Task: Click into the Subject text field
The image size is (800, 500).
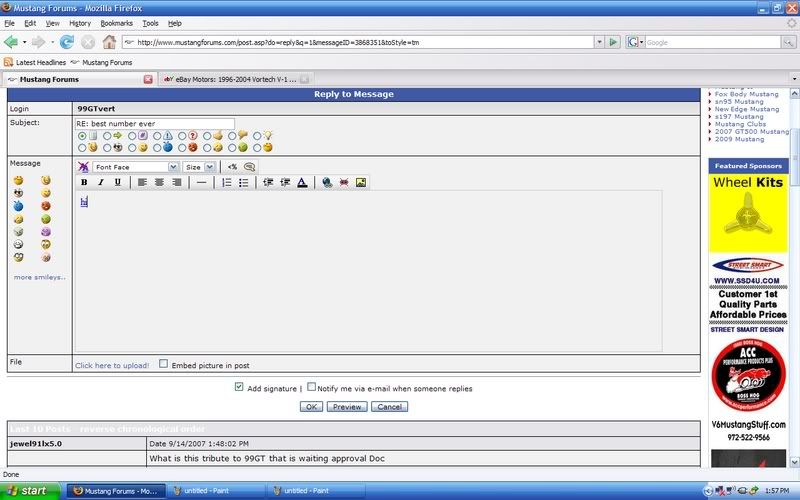Action: pyautogui.click(x=155, y=123)
